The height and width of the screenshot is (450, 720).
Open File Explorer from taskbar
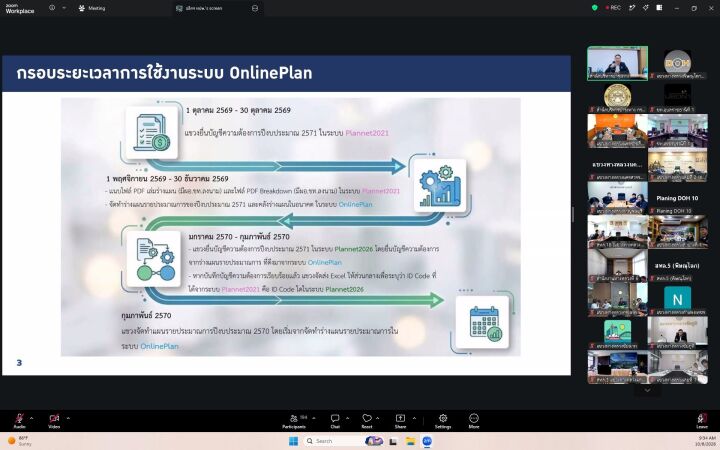[410, 441]
